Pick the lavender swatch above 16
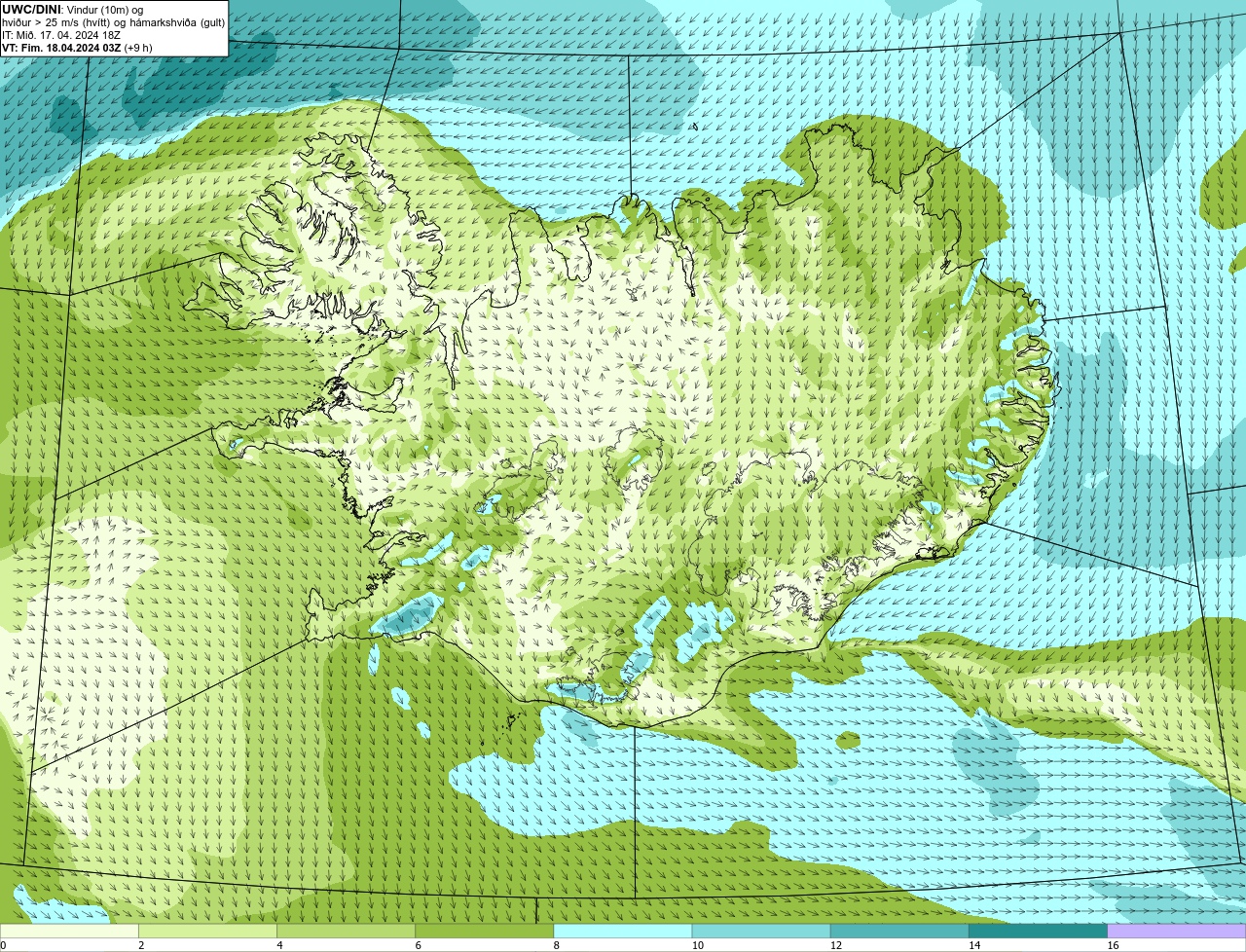This screenshot has width=1246, height=952. [1177, 931]
